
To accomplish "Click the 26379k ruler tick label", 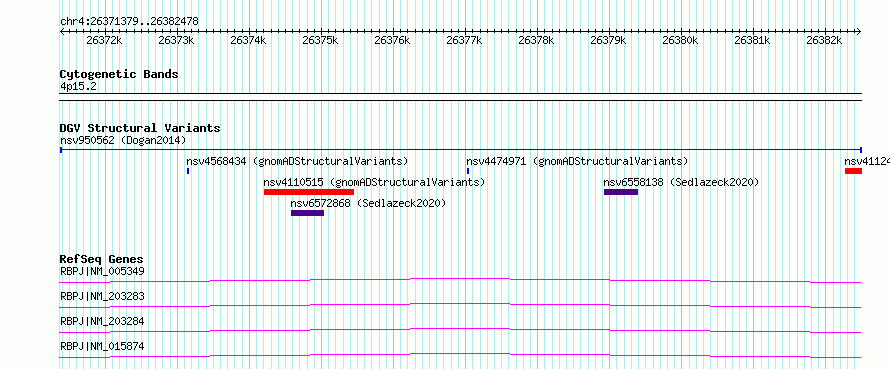I will (x=608, y=41).
